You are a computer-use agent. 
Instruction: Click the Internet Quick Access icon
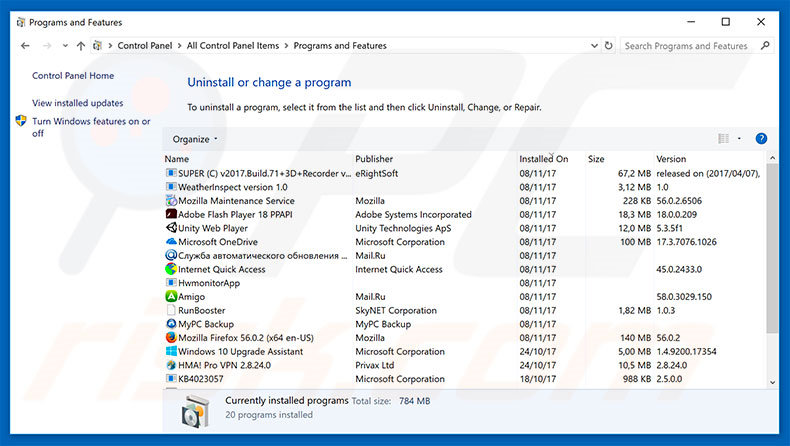[171, 269]
